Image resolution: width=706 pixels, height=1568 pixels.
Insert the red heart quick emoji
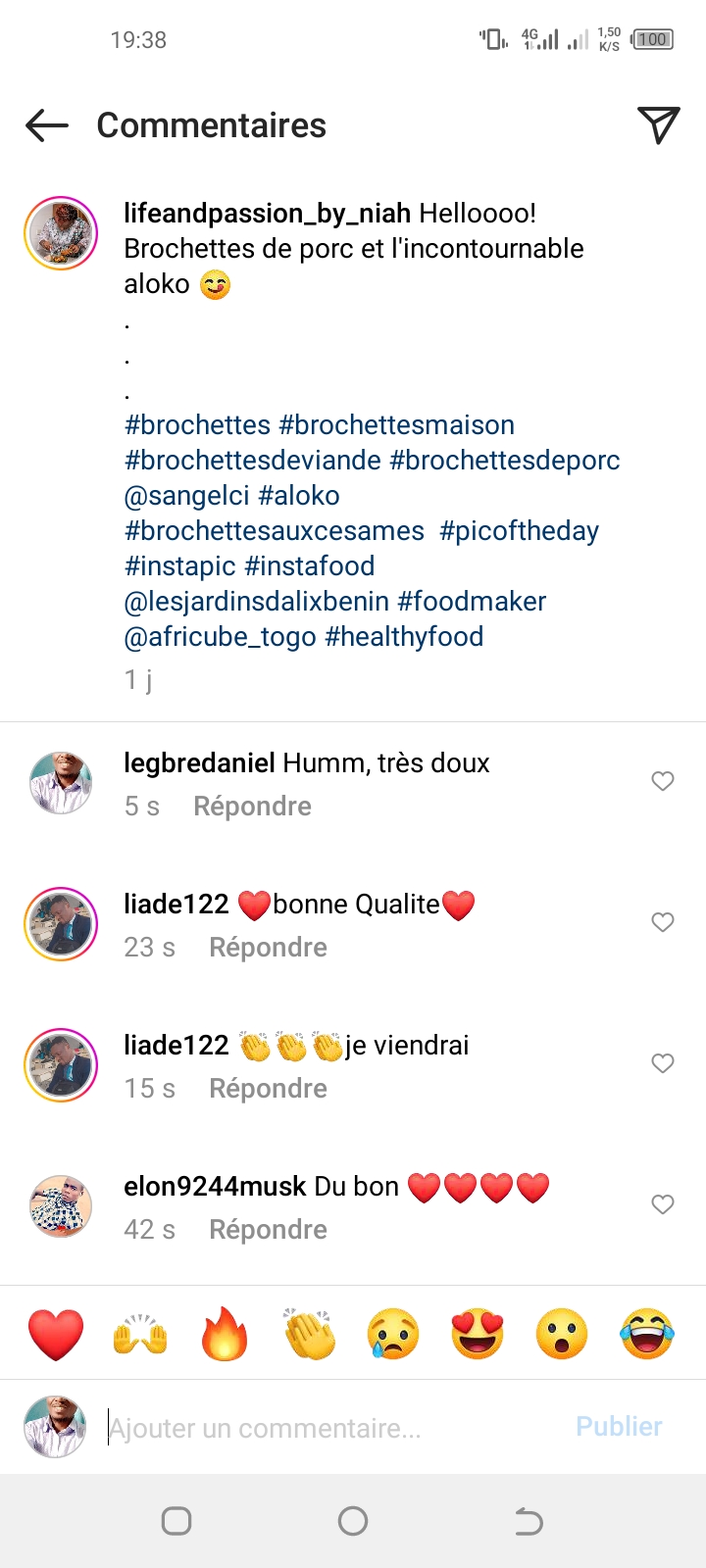(56, 1334)
